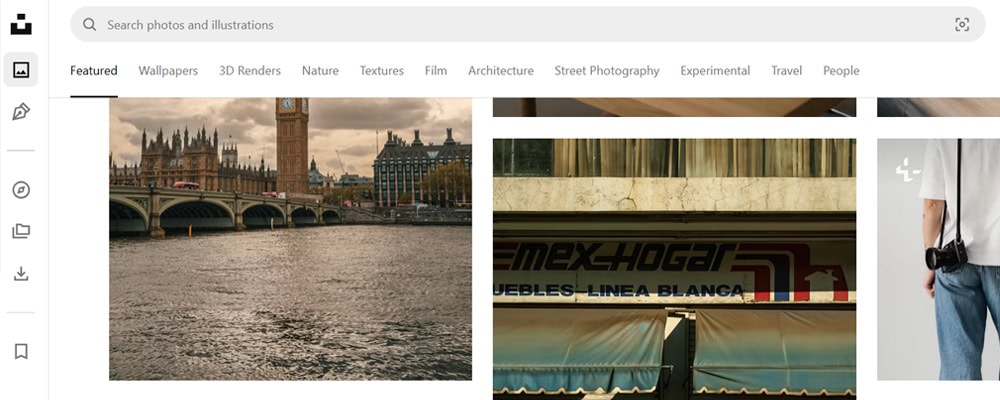Image resolution: width=1000 pixels, height=400 pixels.
Task: Open the Collections icon in sidebar
Action: click(x=21, y=231)
